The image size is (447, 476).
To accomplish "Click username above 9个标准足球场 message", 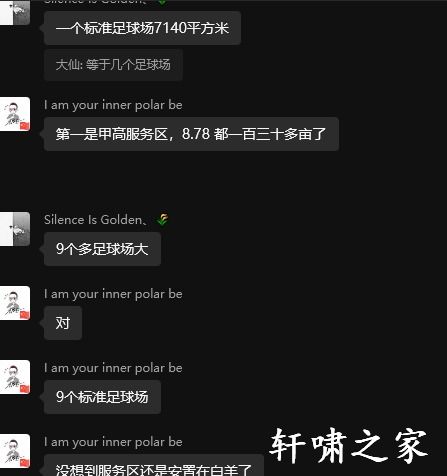I will coord(113,368).
